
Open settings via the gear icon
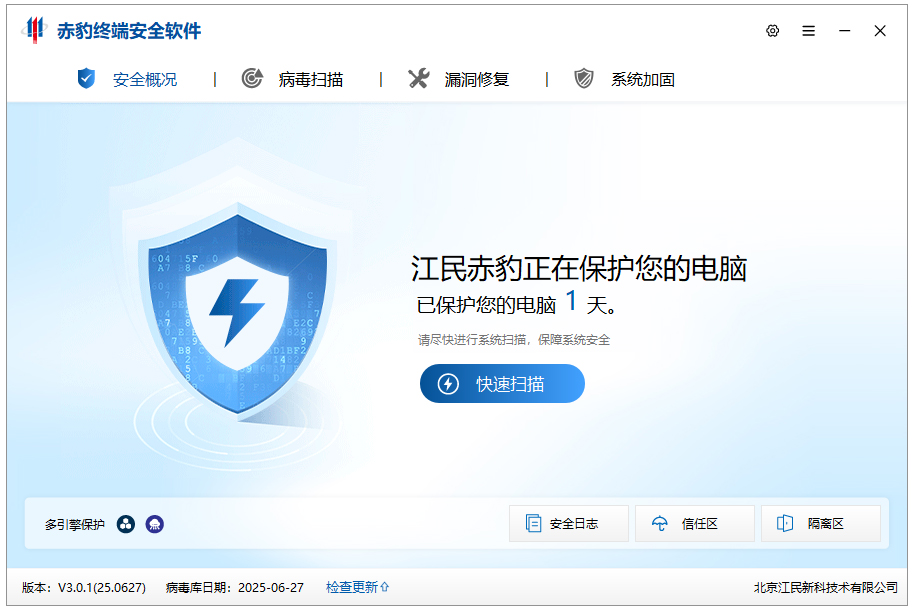click(x=772, y=32)
